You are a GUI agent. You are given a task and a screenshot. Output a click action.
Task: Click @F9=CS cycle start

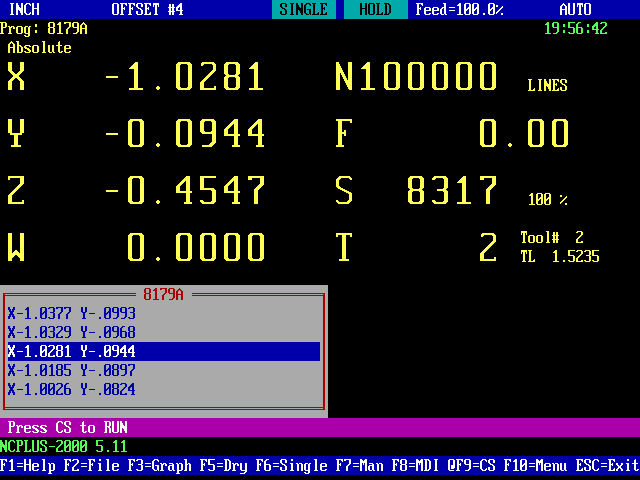[x=471, y=466]
